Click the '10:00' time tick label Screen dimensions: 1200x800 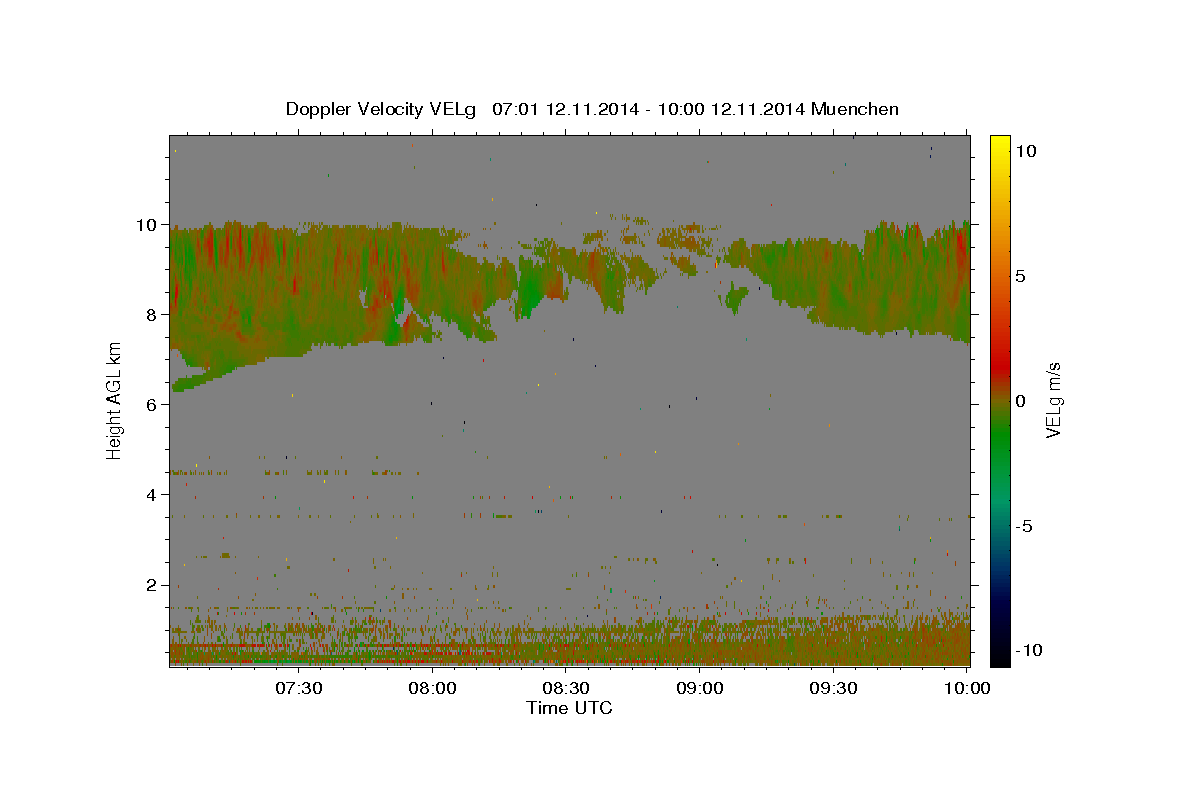pyautogui.click(x=966, y=689)
